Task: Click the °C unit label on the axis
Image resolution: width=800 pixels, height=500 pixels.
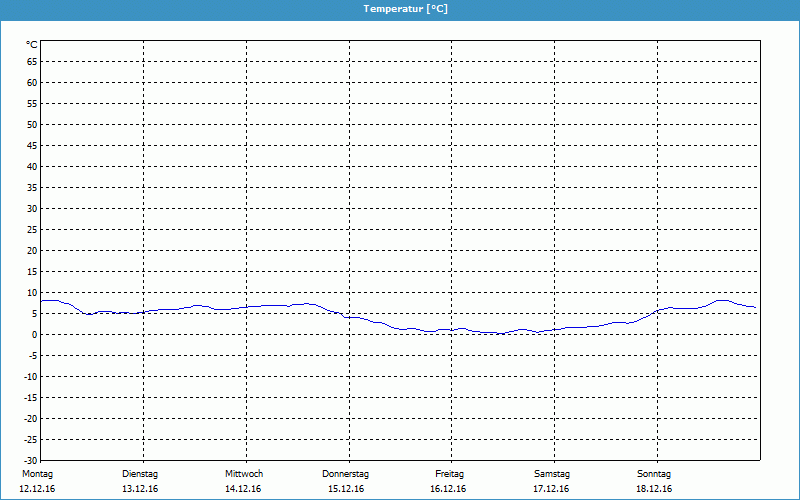Action: 32,45
